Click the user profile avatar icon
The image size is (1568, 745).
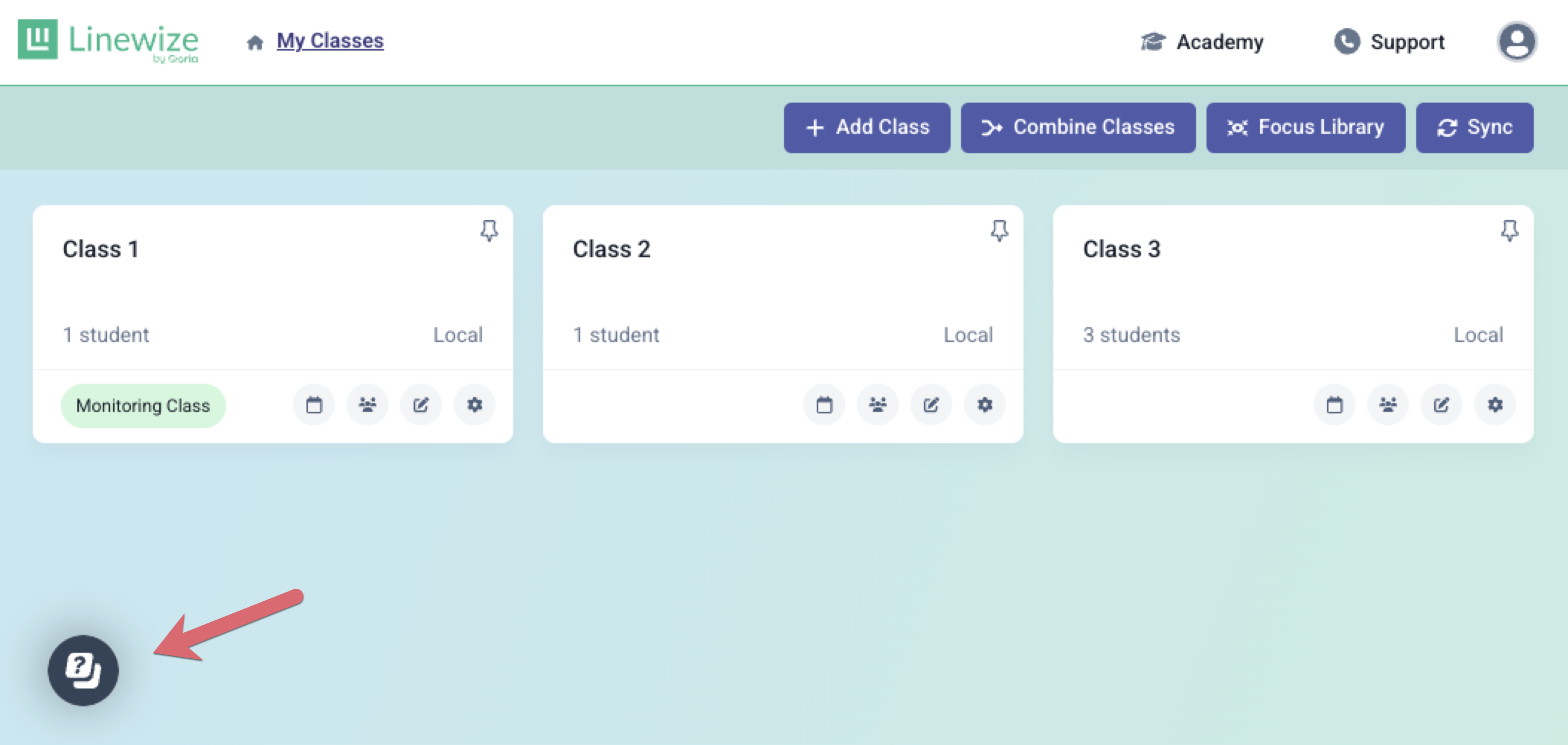click(1516, 42)
